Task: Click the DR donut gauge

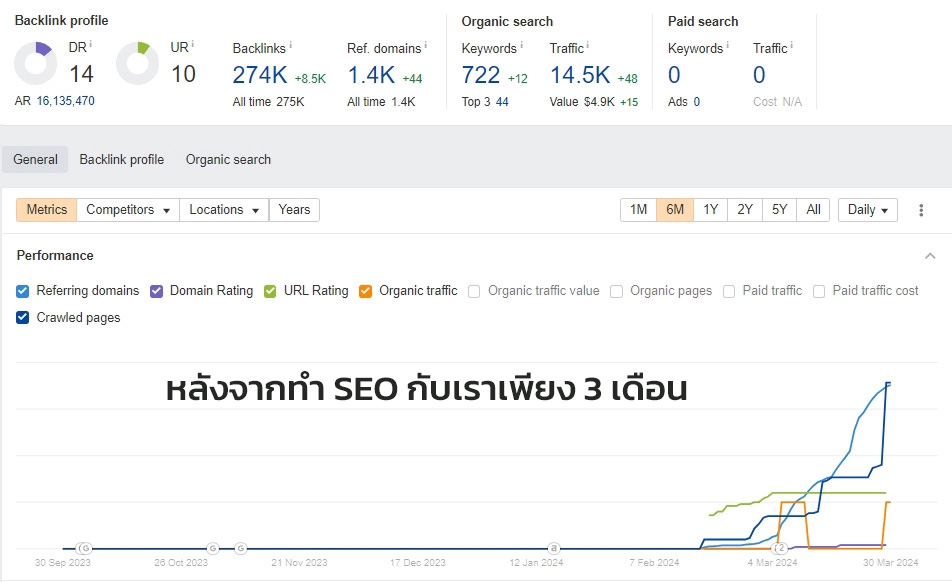Action: point(37,62)
